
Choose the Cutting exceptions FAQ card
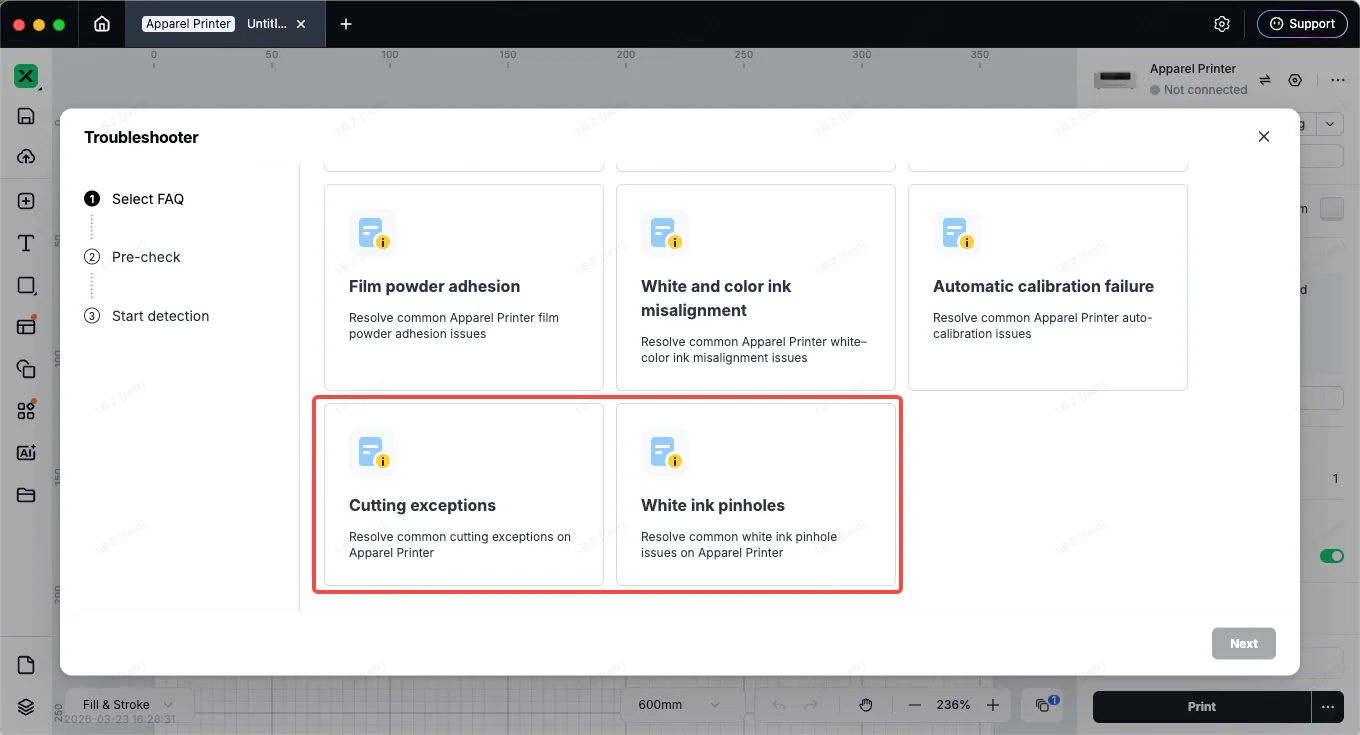(x=464, y=494)
